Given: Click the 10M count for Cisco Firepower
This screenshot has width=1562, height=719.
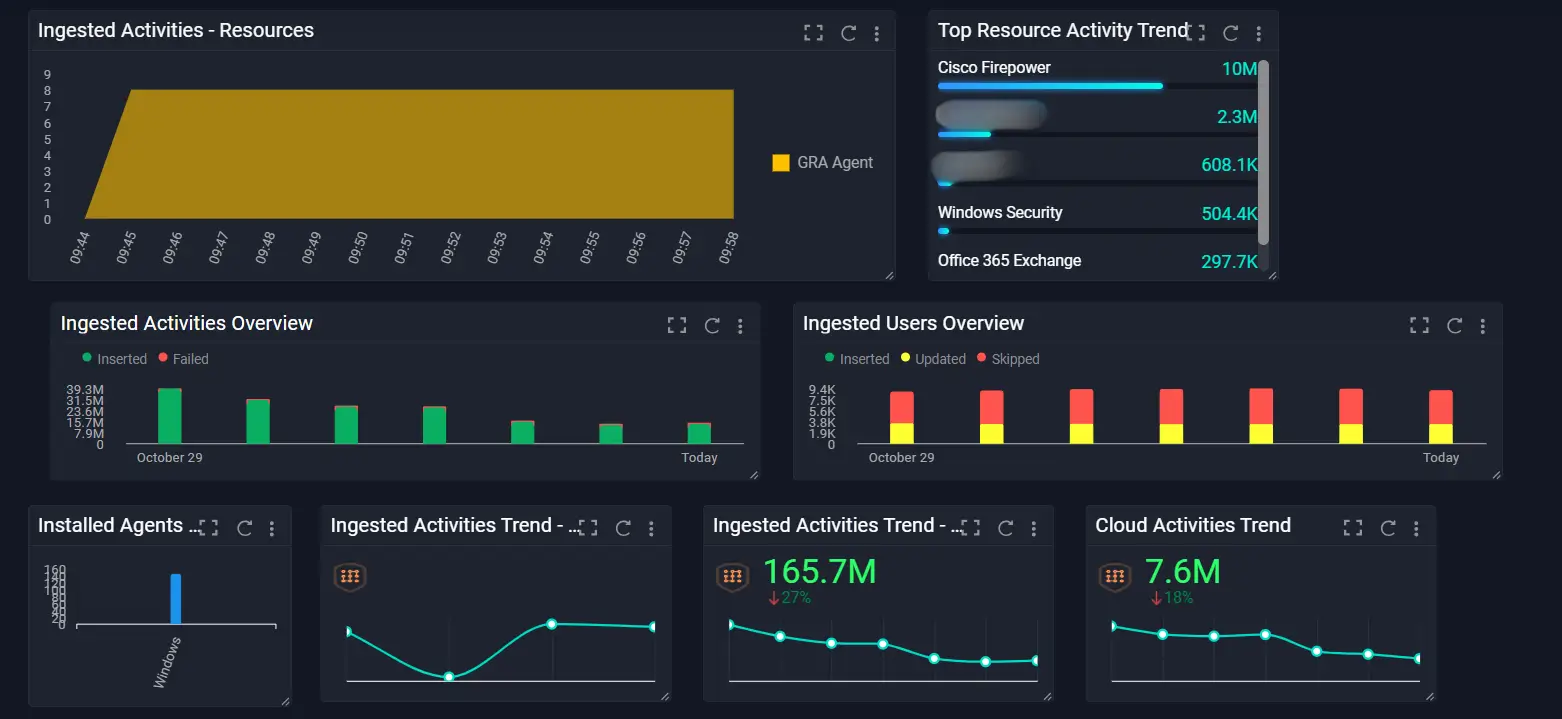Looking at the screenshot, I should pos(1239,68).
